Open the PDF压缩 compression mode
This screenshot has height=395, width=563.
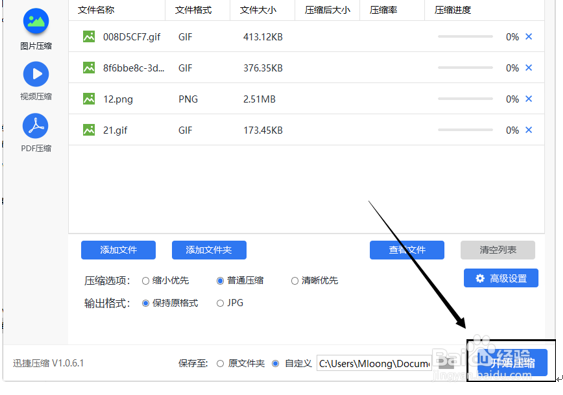pos(36,133)
